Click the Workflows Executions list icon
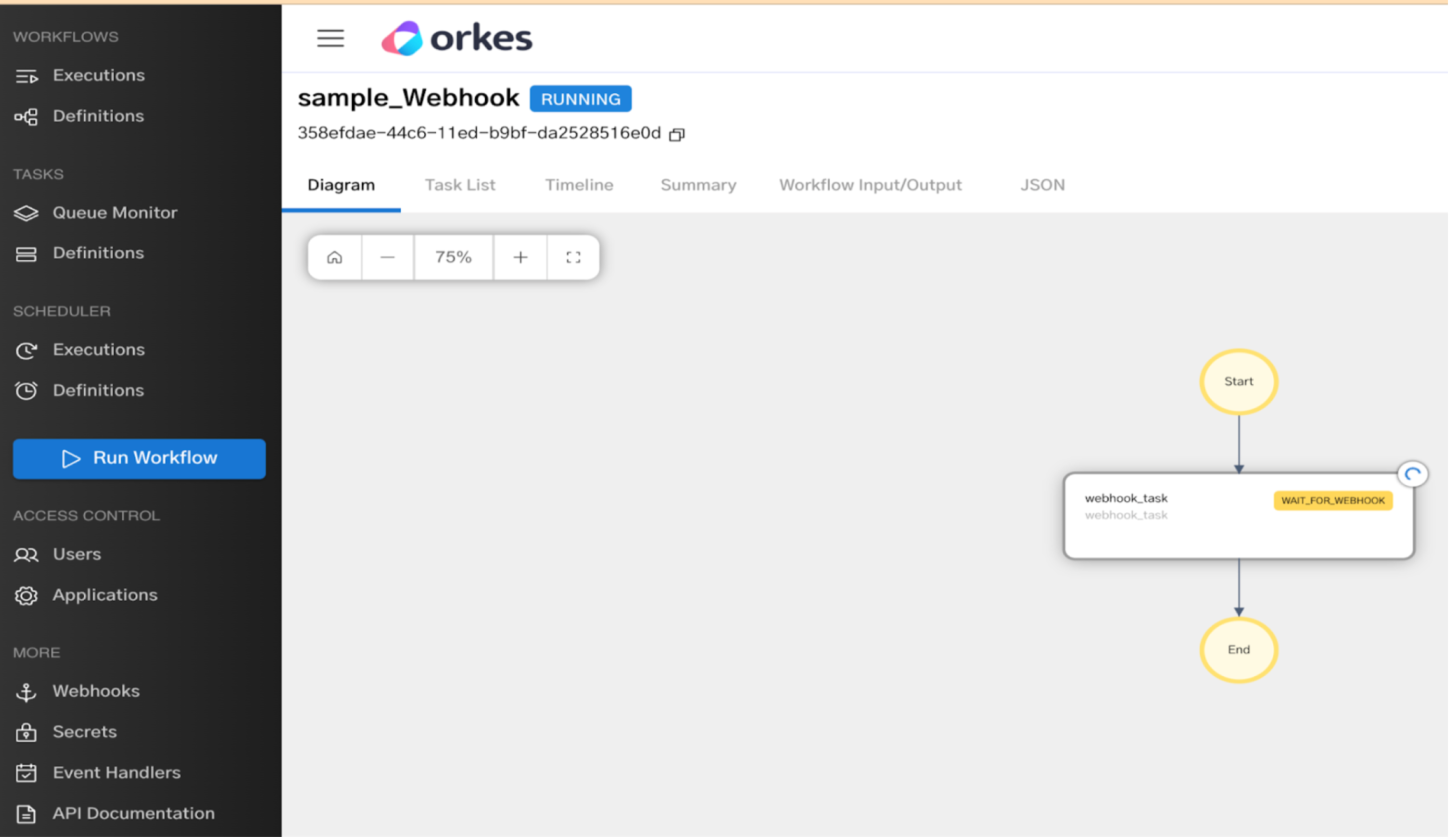This screenshot has height=837, width=1450. tap(26, 76)
